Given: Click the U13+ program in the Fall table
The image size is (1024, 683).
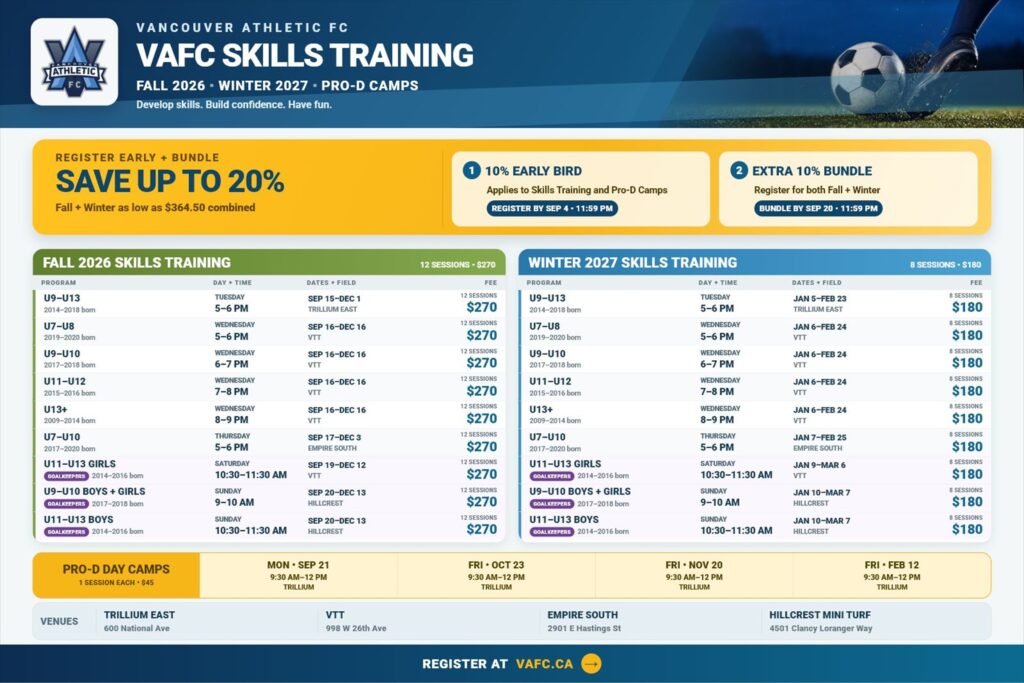Looking at the screenshot, I should [56, 409].
